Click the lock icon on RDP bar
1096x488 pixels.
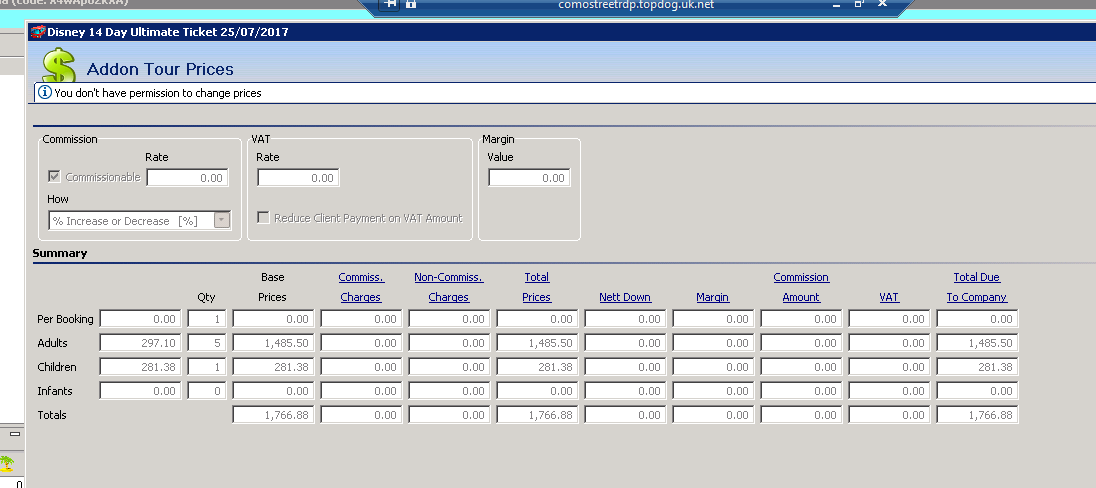[x=410, y=3]
